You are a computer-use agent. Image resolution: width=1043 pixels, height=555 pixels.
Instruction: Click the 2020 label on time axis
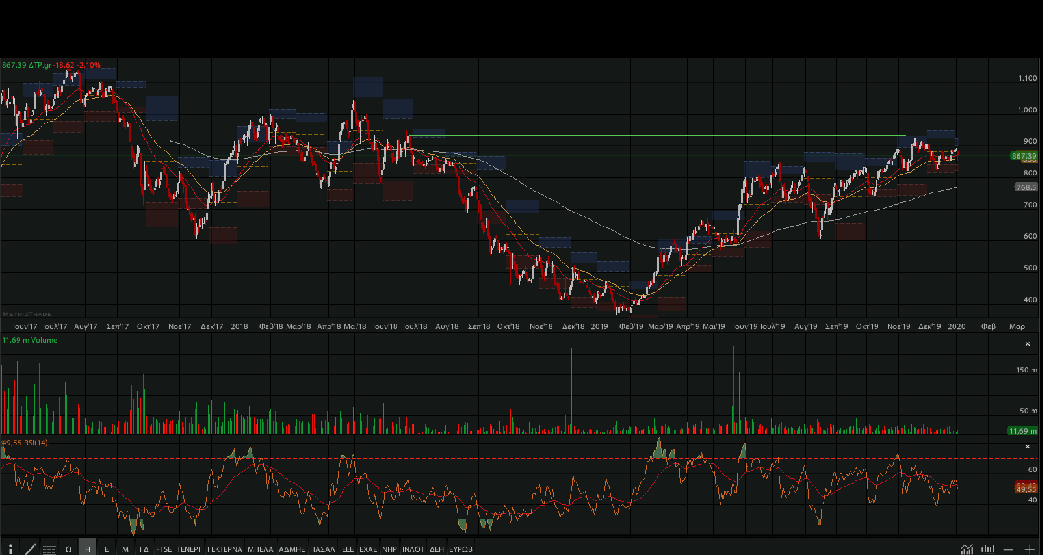[x=955, y=326]
